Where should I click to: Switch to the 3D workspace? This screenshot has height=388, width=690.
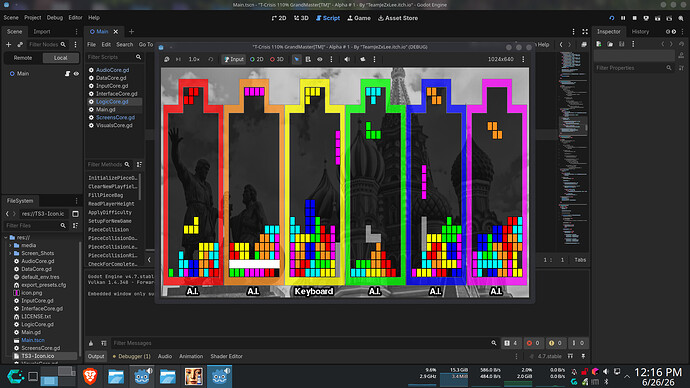click(x=301, y=18)
